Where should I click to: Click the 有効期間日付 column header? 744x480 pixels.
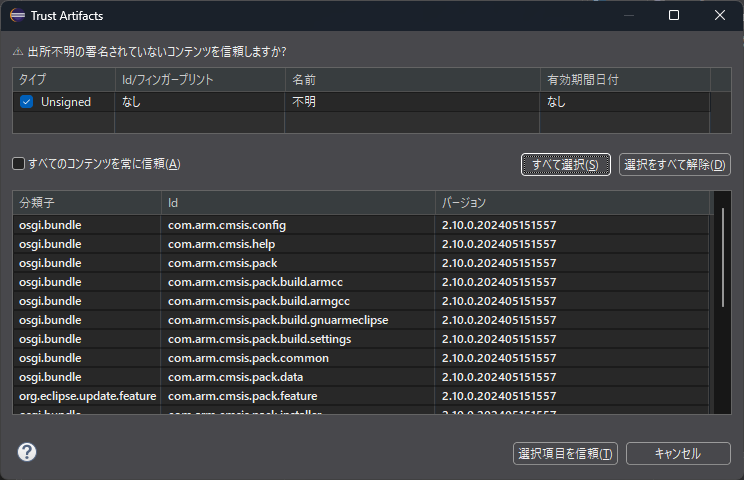click(x=625, y=80)
